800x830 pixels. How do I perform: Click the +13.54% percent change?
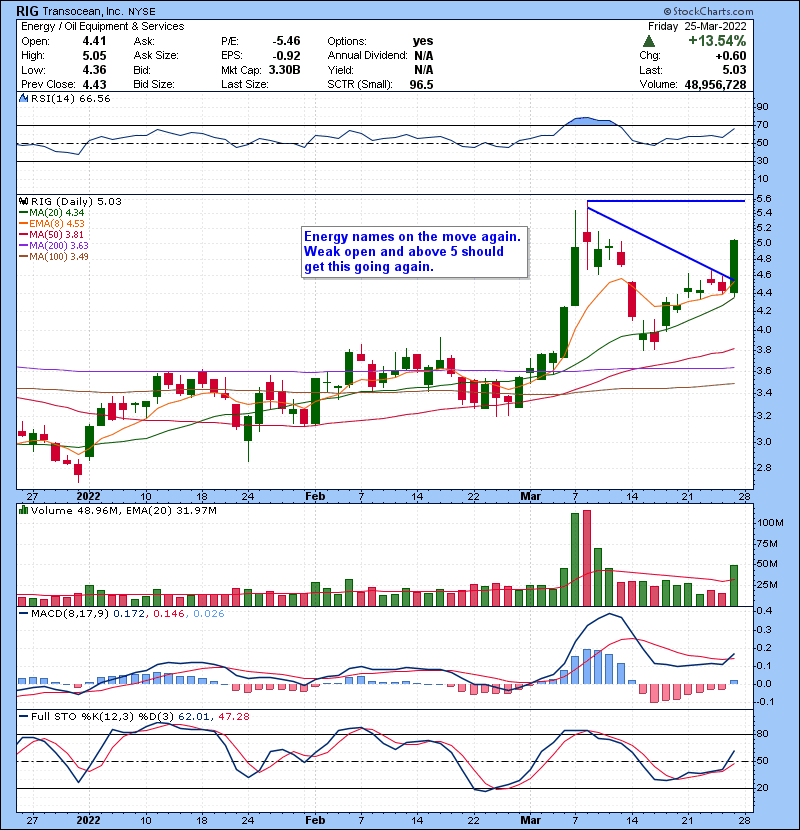[x=717, y=41]
